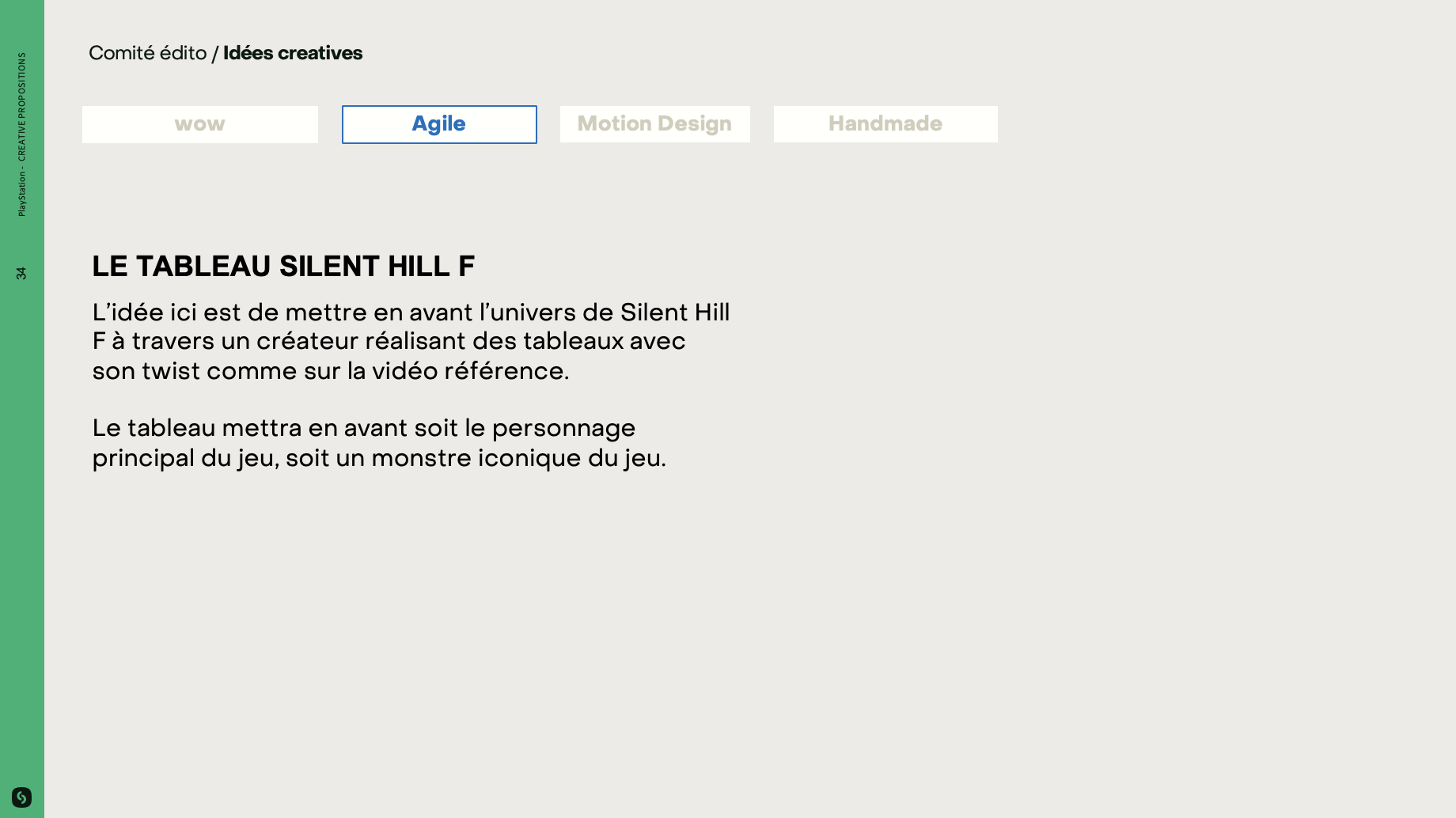
Task: Switch to the Motion Design tab
Action: pyautogui.click(x=655, y=124)
